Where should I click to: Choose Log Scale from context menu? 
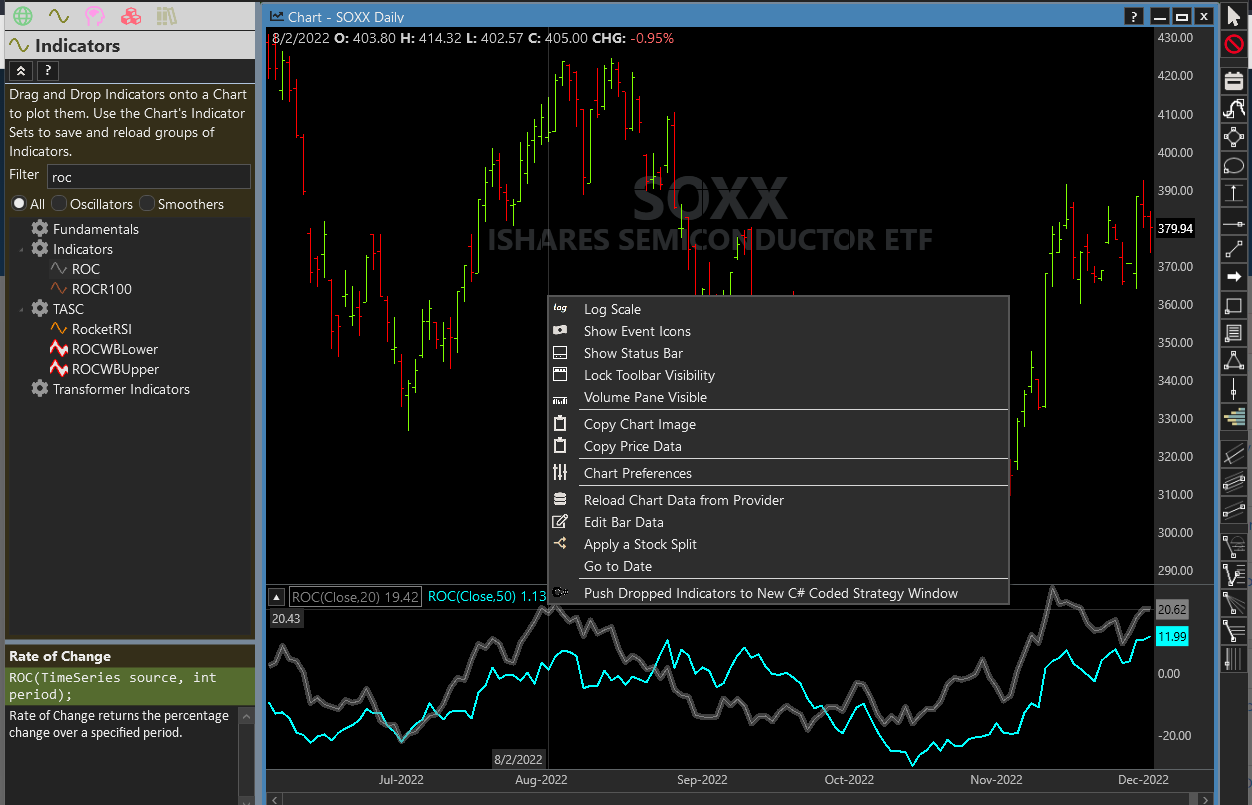point(612,309)
